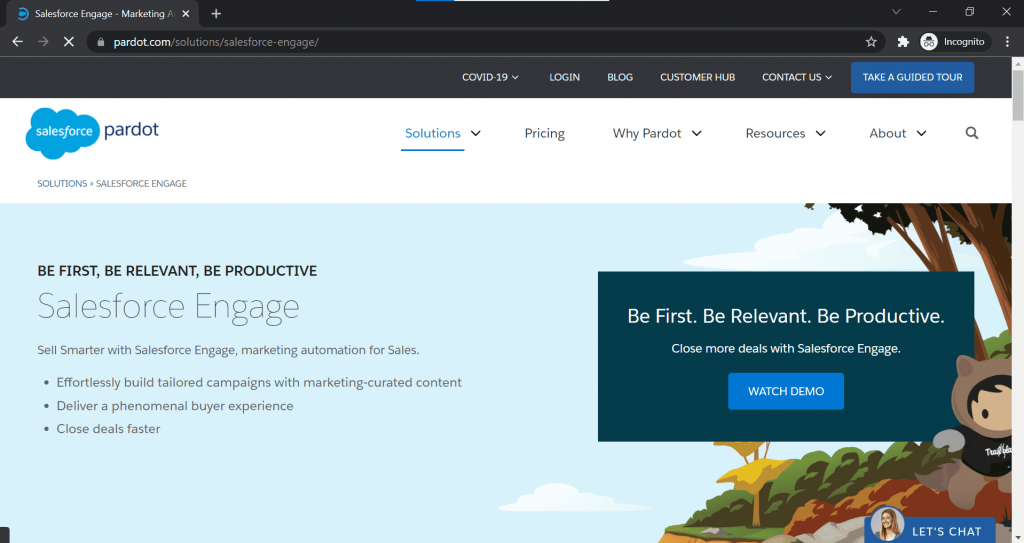The image size is (1024, 543).
Task: Open Chrome three-dot menu
Action: (x=1008, y=42)
